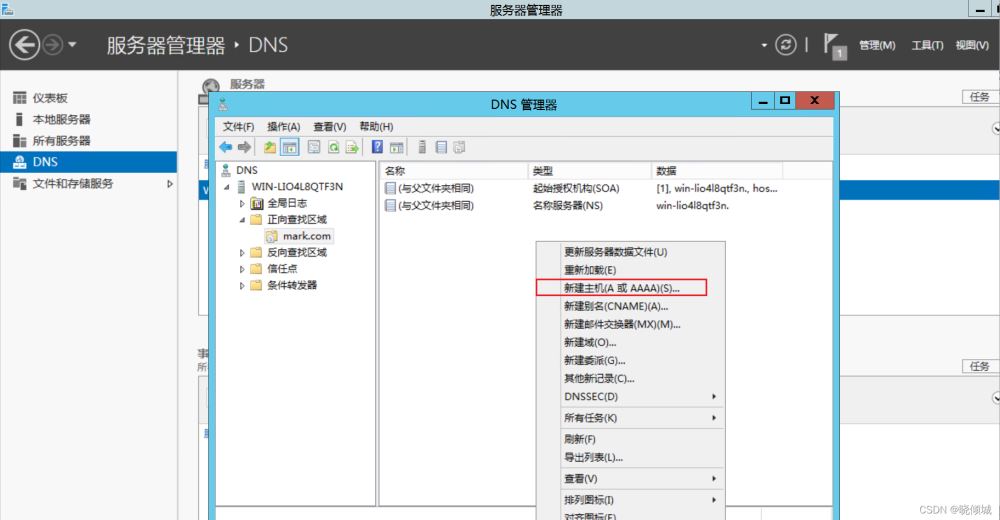The image size is (1000, 520).
Task: Collapse the WIN-LIO4L8QTF3N server node
Action: 226,187
